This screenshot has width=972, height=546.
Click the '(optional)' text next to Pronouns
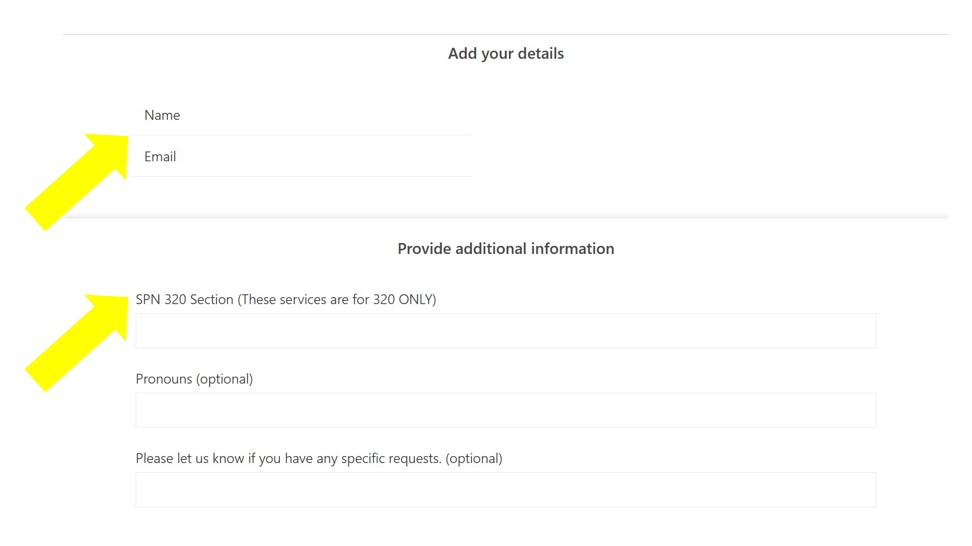coord(224,379)
